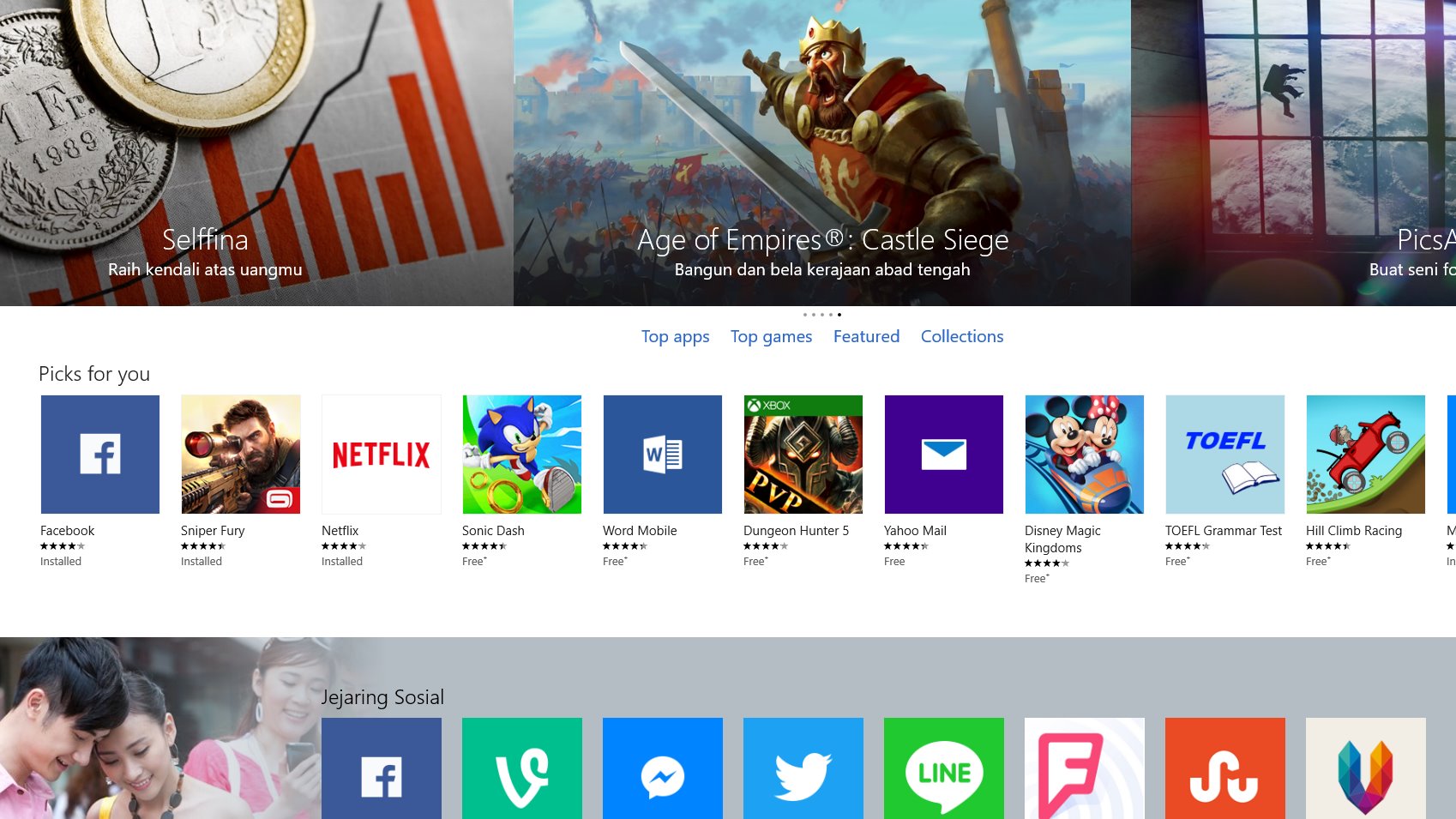Image resolution: width=1456 pixels, height=819 pixels.
Task: Go to Top games
Action: pyautogui.click(x=772, y=337)
